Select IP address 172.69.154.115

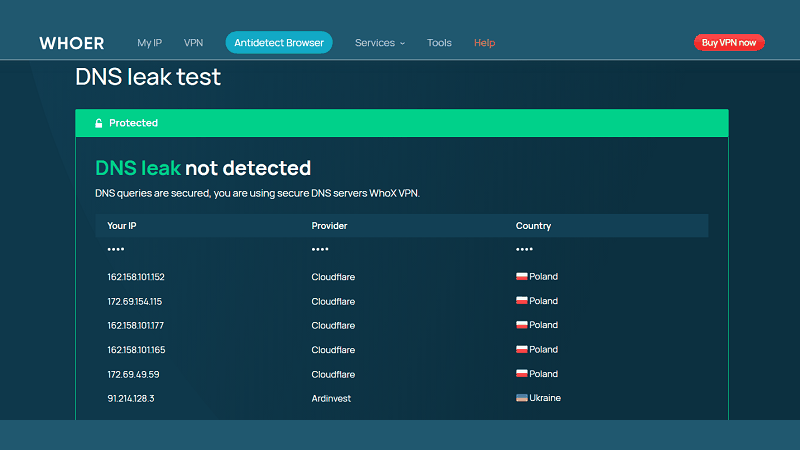click(x=135, y=302)
